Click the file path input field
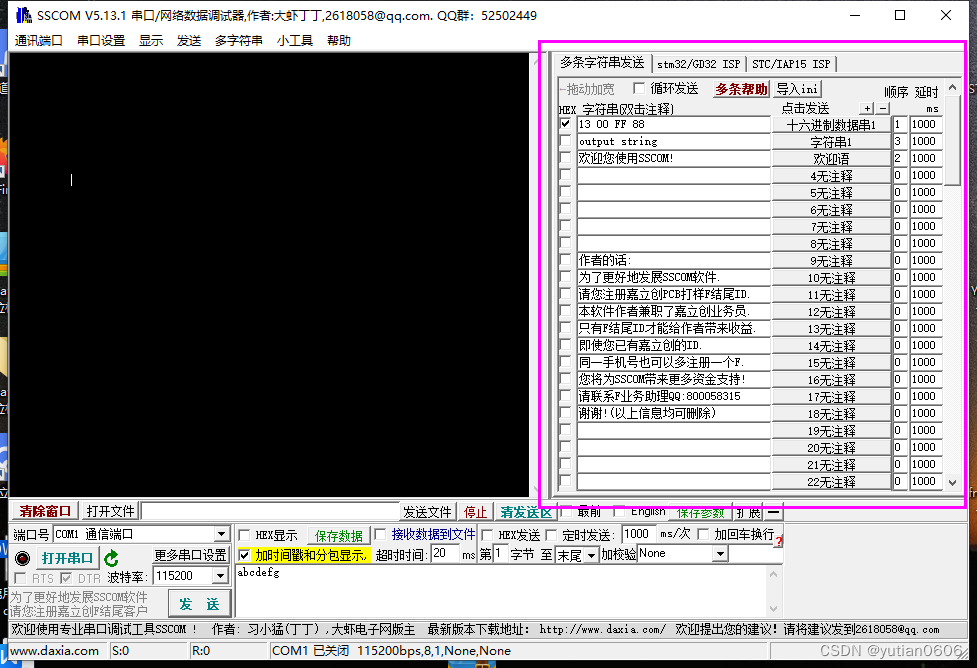The width and height of the screenshot is (977, 668). click(270, 512)
